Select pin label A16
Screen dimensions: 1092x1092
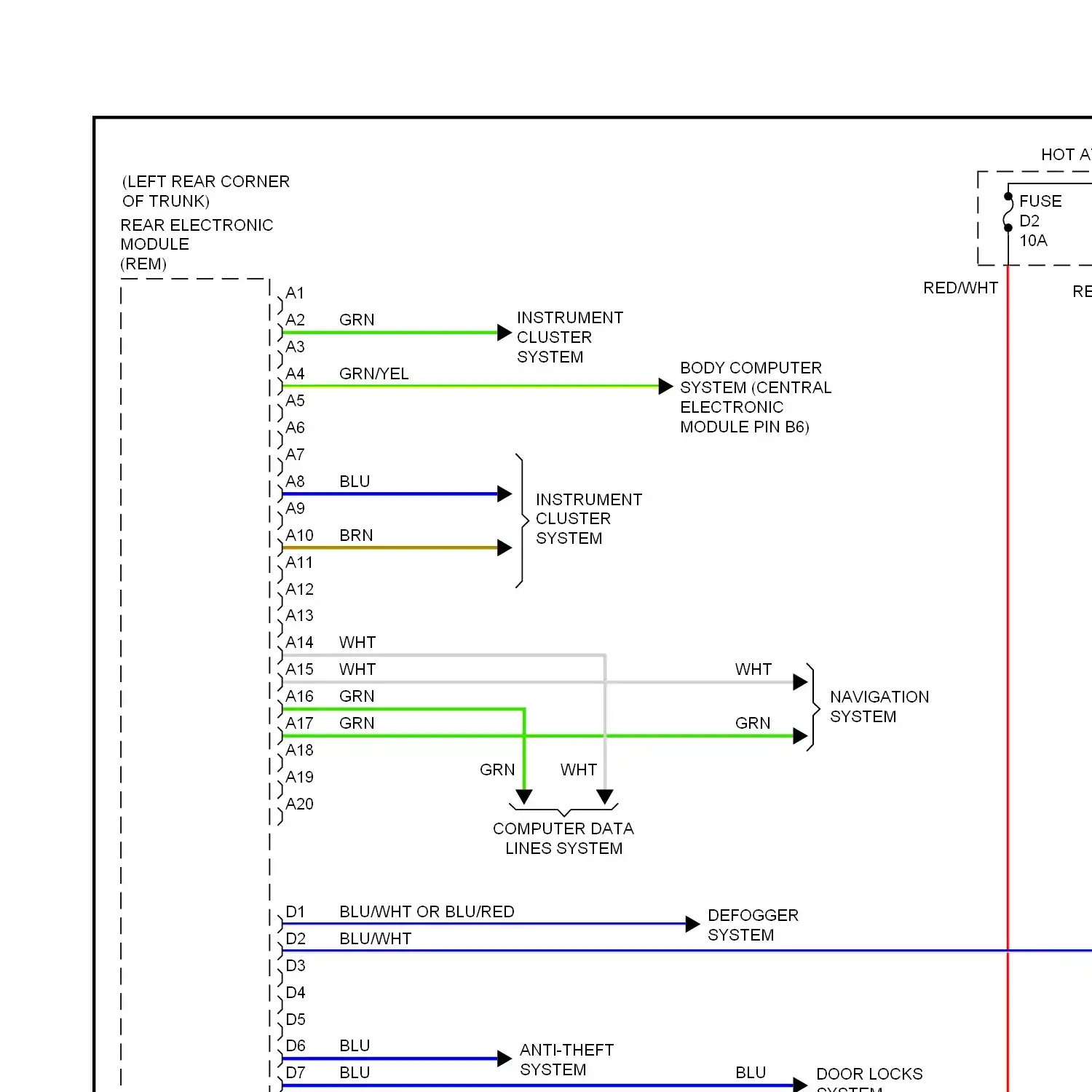pyautogui.click(x=299, y=696)
